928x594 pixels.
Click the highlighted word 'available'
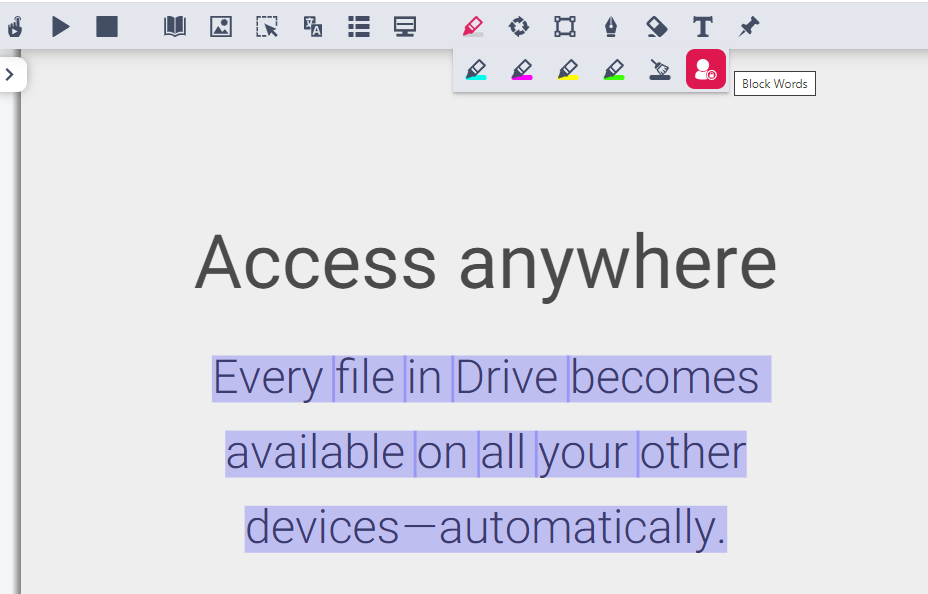[x=320, y=454]
